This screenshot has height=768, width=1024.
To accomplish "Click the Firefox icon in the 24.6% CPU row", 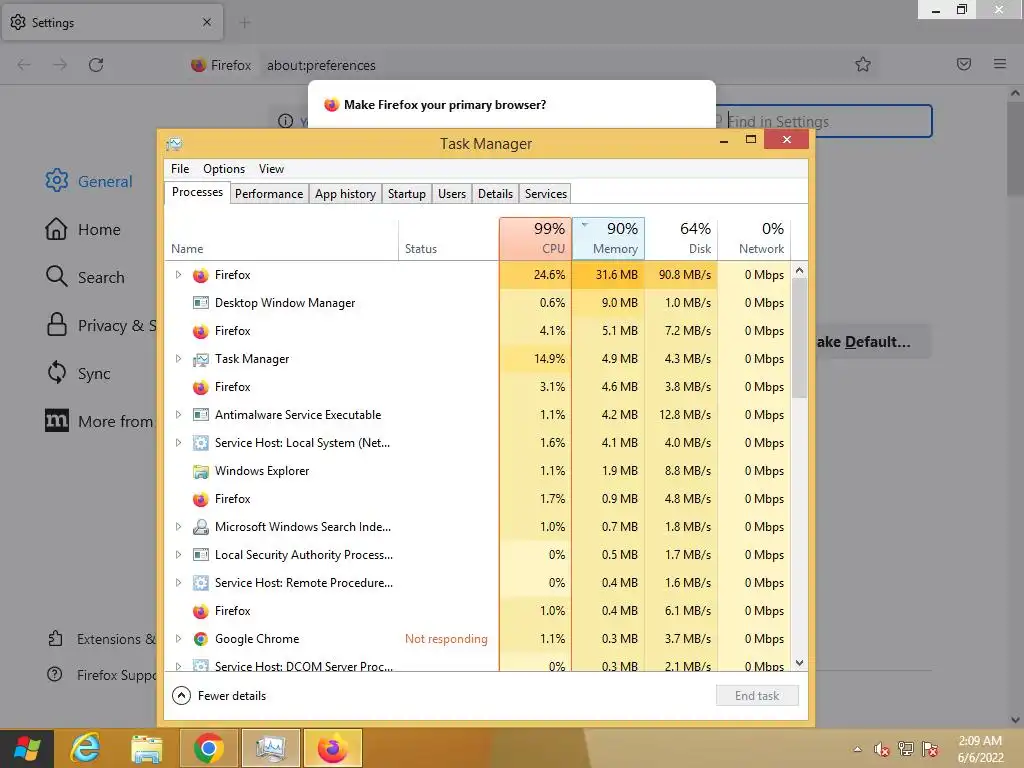I will pyautogui.click(x=200, y=275).
